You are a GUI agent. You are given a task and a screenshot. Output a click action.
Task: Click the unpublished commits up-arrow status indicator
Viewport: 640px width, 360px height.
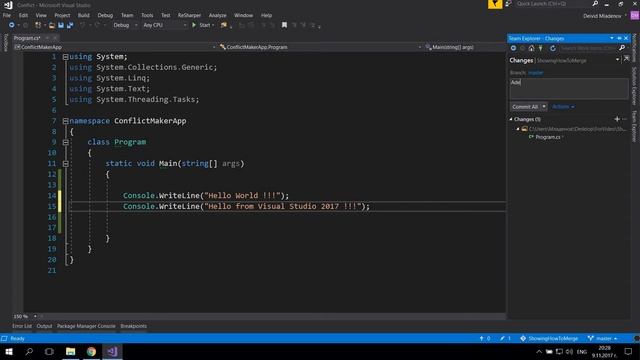coord(484,338)
